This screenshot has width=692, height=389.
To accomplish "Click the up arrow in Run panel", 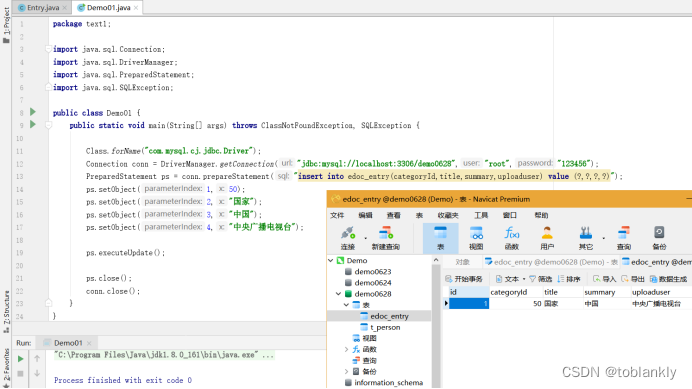I will [37, 359].
